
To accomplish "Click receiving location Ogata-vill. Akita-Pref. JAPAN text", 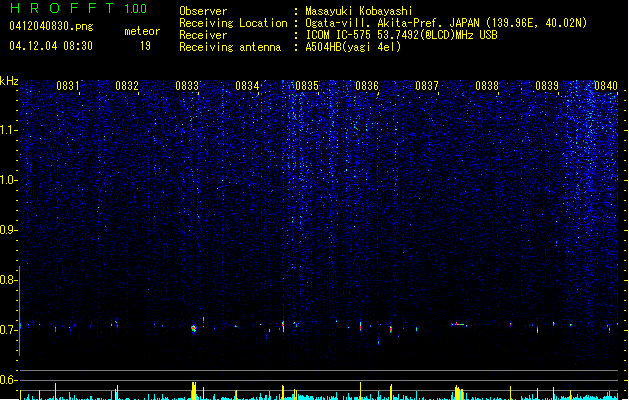I will [446, 23].
